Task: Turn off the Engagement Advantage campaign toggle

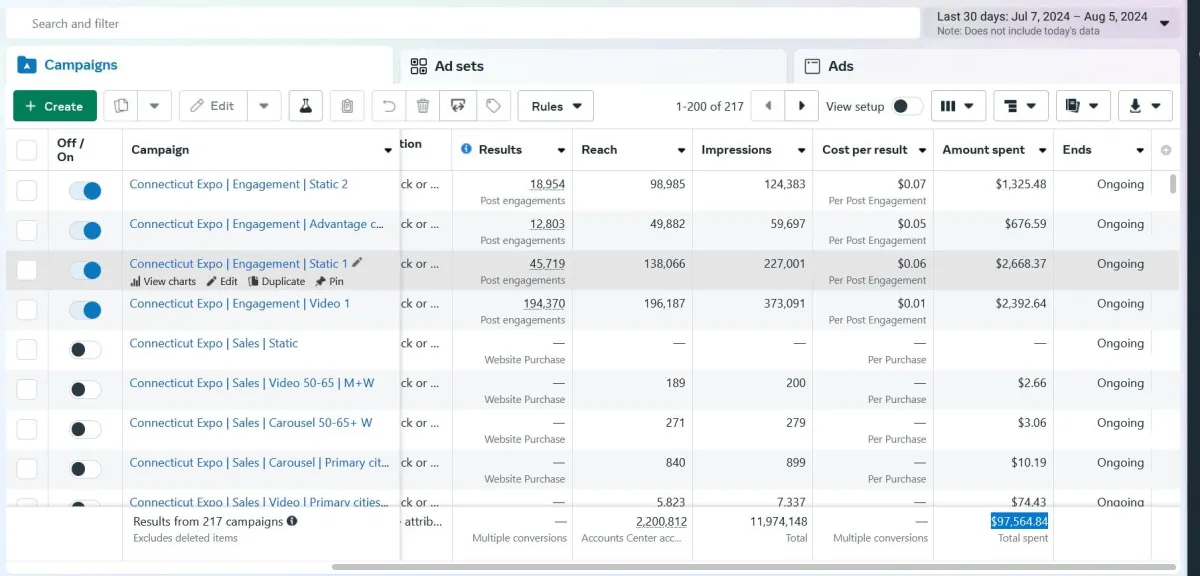Action: tap(85, 230)
